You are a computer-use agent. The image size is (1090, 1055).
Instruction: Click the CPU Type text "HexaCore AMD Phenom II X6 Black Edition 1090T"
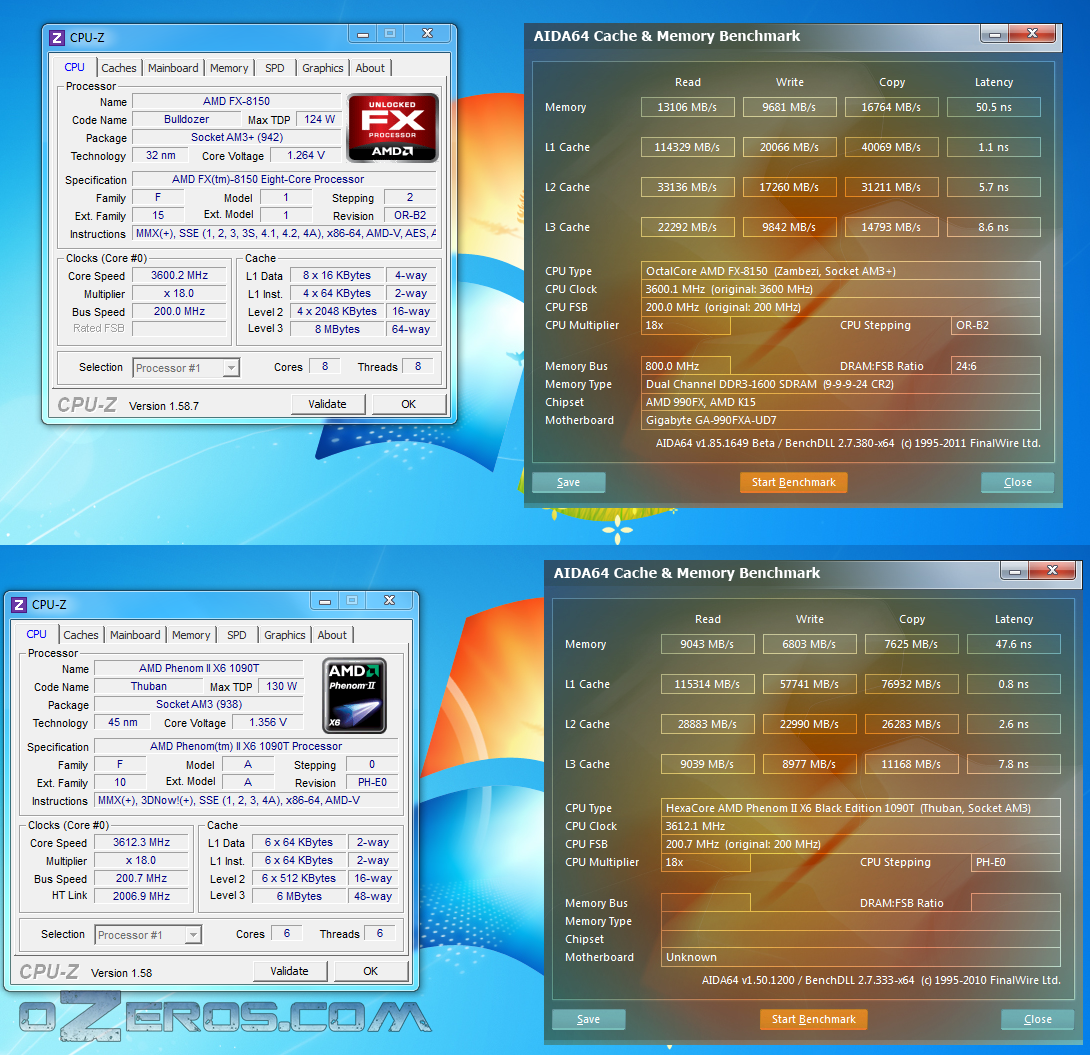click(x=790, y=808)
